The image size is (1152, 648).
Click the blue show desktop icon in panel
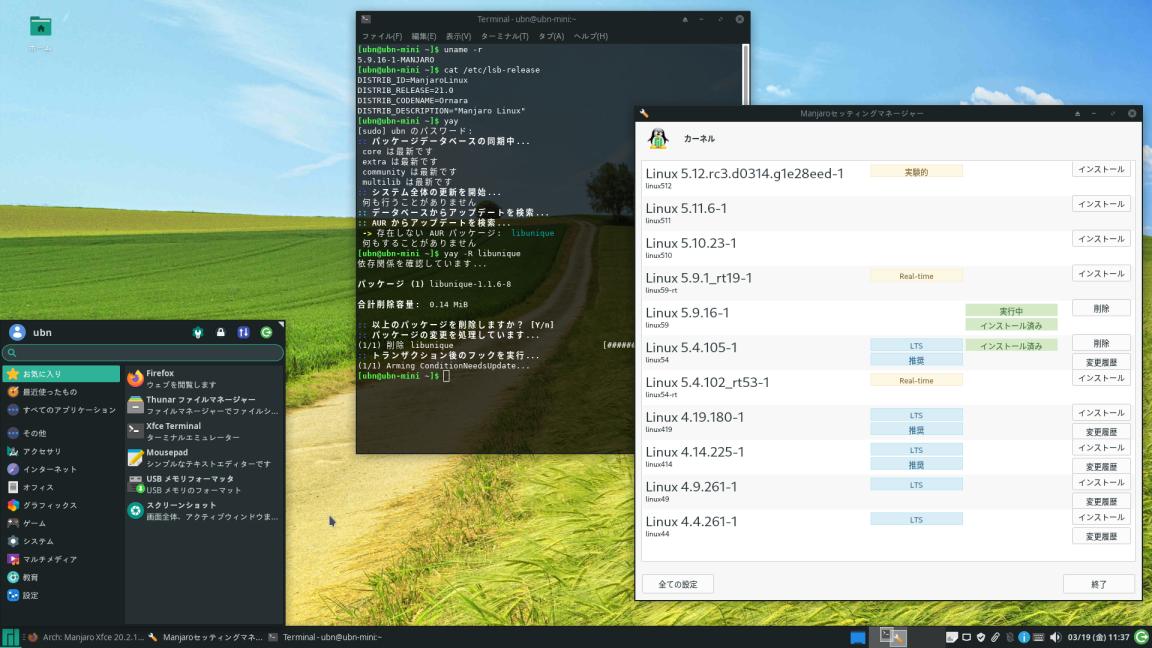click(x=857, y=637)
